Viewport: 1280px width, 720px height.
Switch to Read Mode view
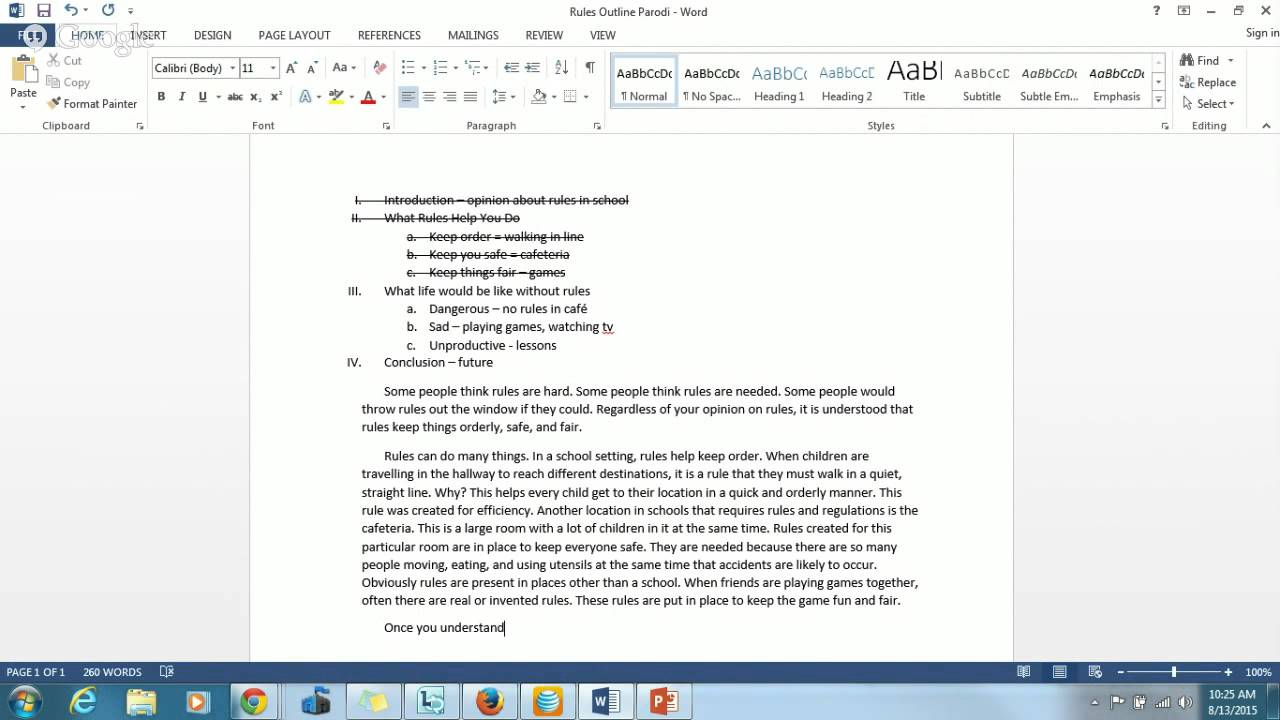tap(1024, 672)
